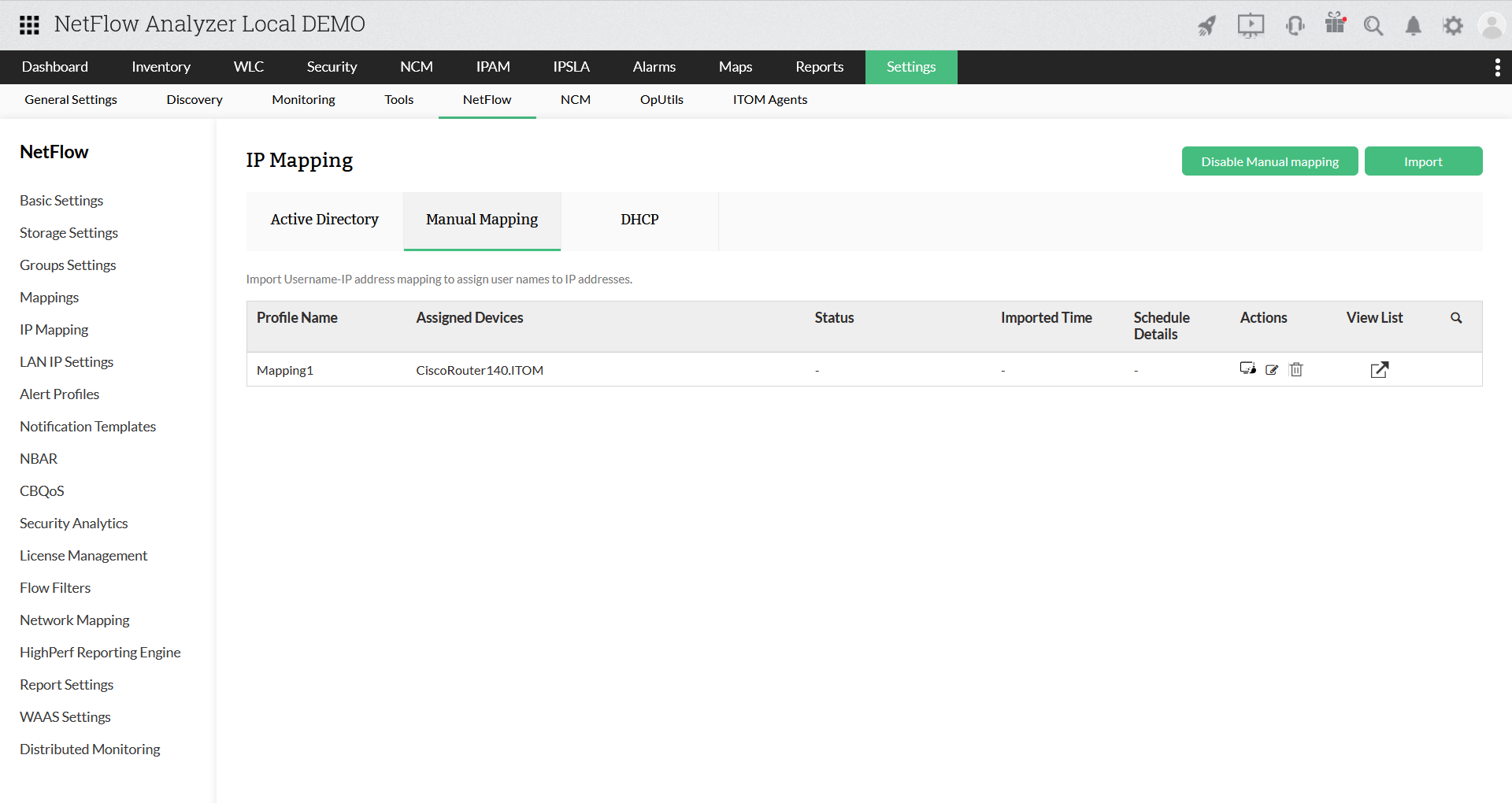
Task: Click the demo video presentation icon
Action: [1251, 25]
